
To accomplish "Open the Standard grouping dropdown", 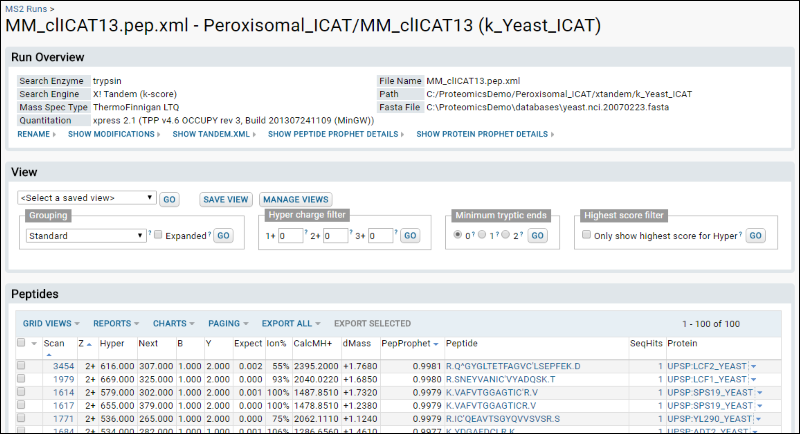I will (87, 235).
